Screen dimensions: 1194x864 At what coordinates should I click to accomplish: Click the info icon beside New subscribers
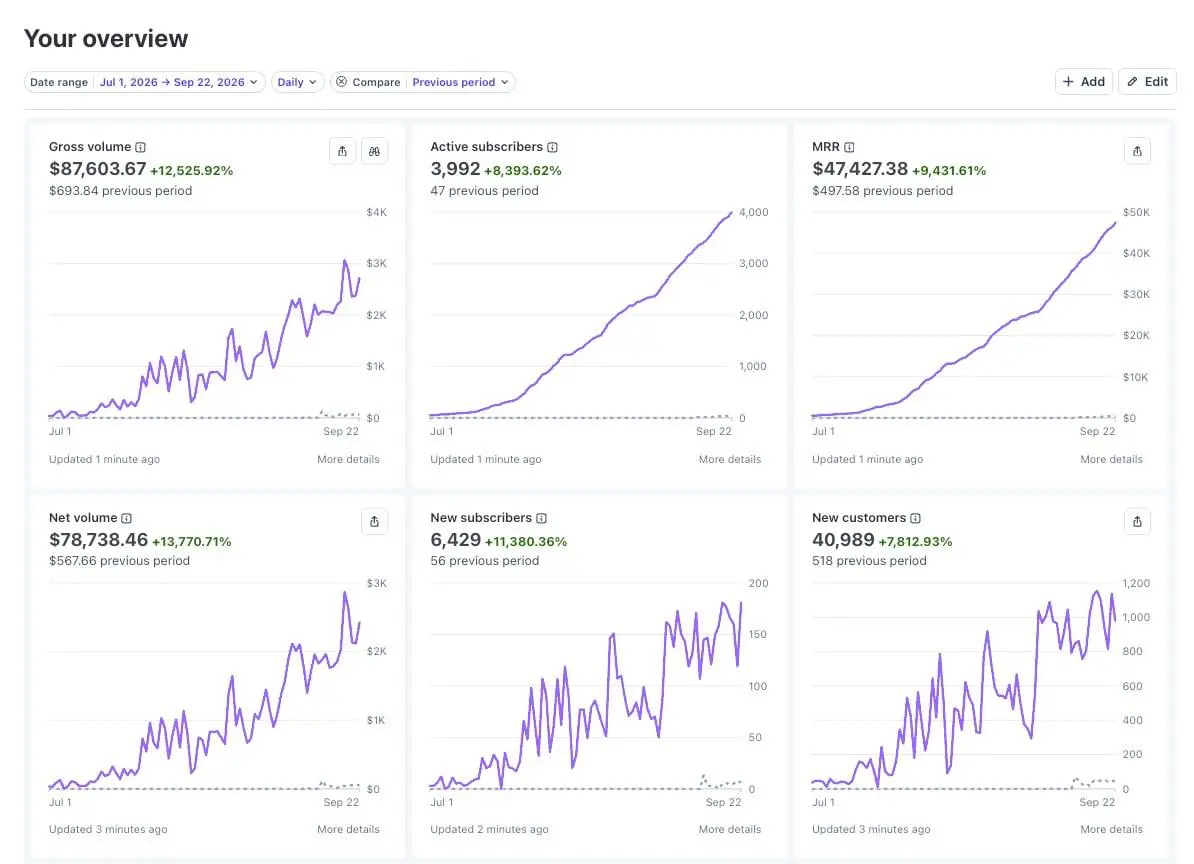point(541,518)
